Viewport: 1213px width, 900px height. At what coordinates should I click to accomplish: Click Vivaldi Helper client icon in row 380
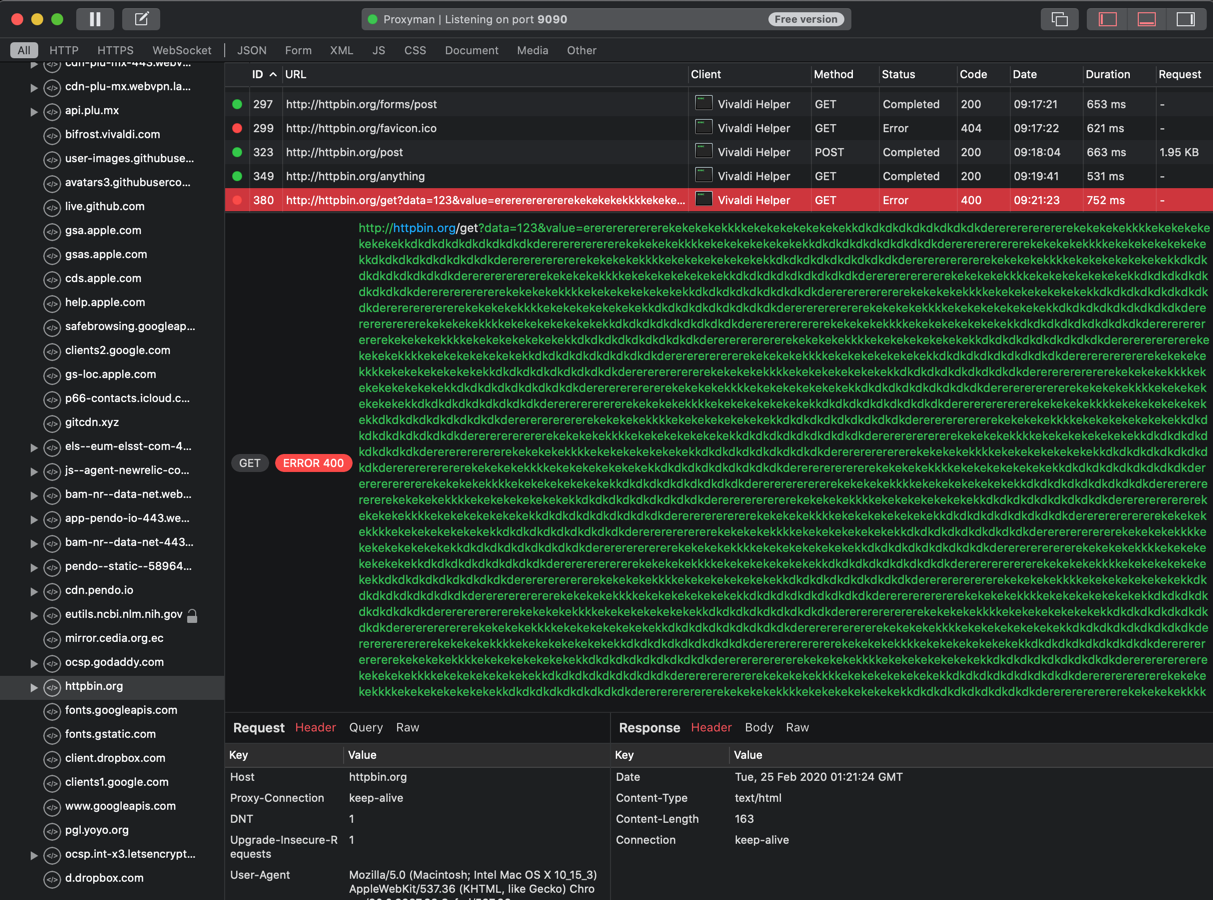pos(704,199)
